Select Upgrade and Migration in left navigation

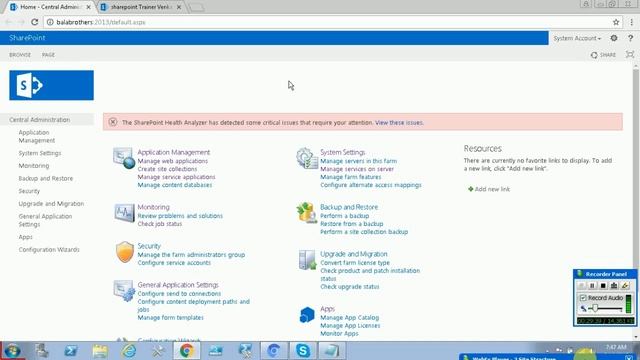[51, 204]
